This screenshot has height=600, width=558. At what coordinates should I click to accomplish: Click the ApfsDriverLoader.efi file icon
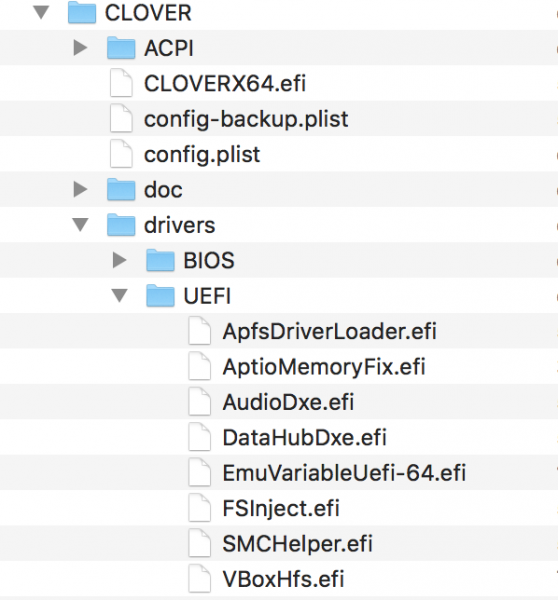pyautogui.click(x=200, y=331)
